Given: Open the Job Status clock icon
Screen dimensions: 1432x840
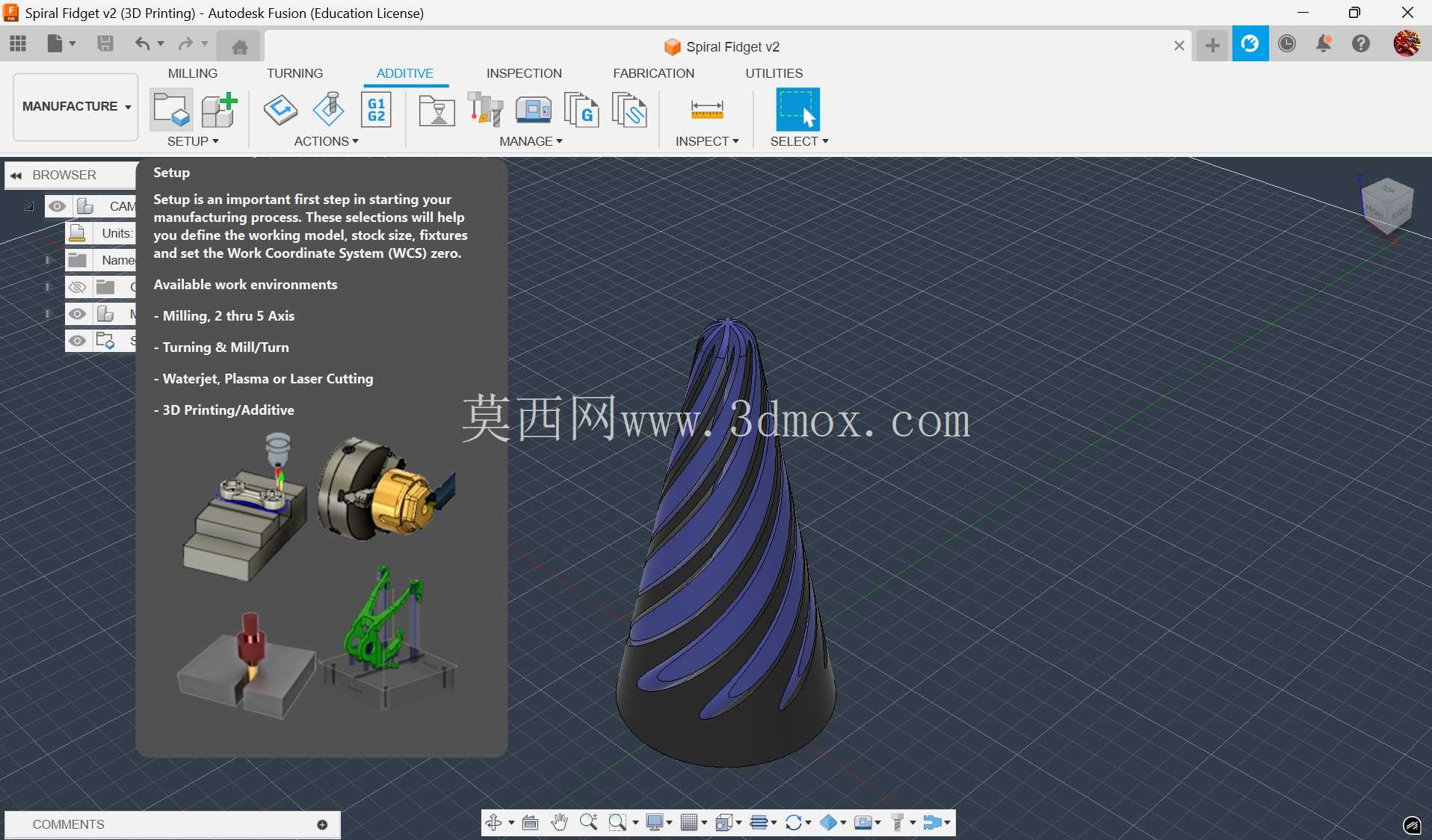Looking at the screenshot, I should coord(1287,44).
